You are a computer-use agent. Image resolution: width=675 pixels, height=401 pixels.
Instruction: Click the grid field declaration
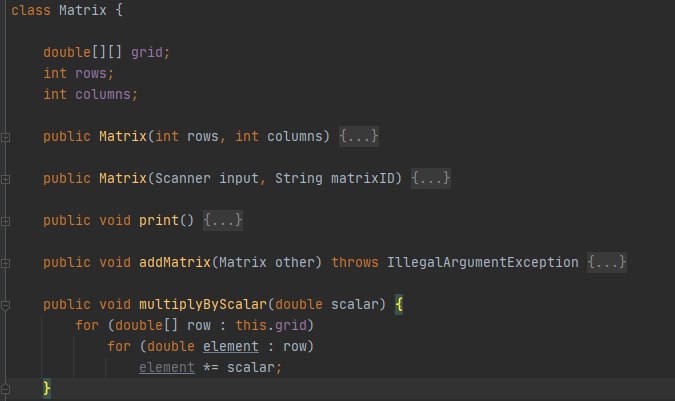[x=149, y=52]
